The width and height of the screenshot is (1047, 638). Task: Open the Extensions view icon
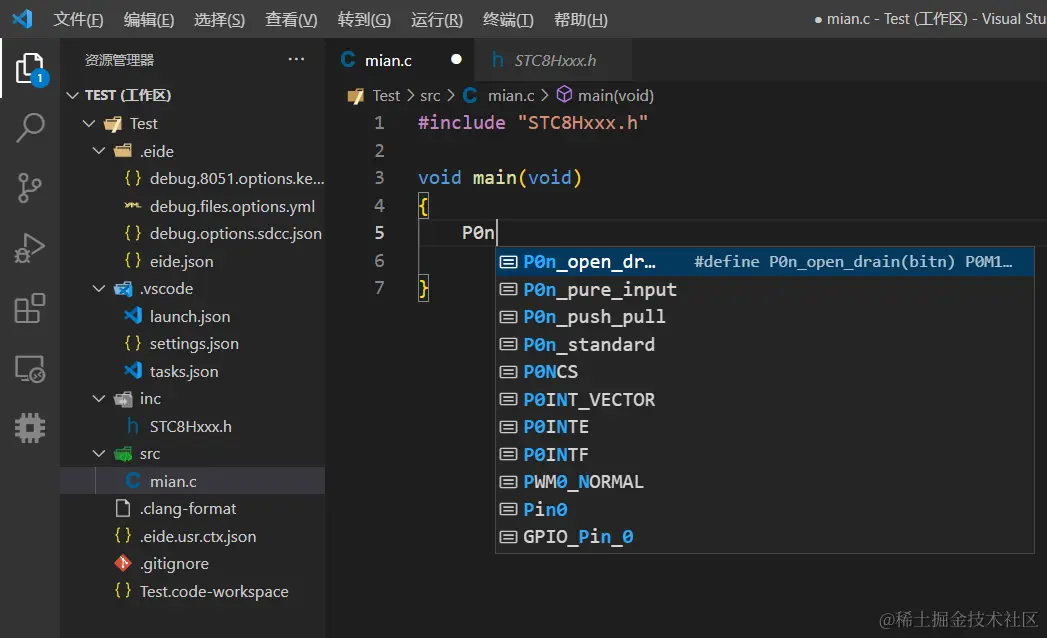coord(30,309)
